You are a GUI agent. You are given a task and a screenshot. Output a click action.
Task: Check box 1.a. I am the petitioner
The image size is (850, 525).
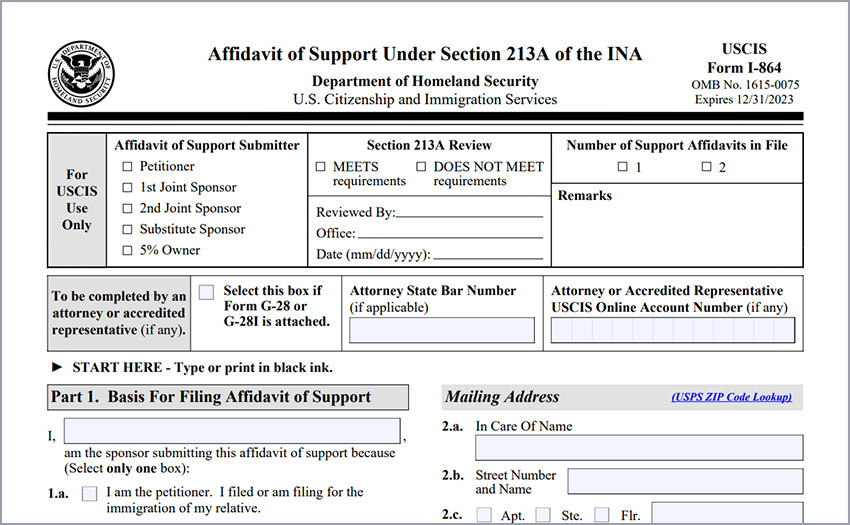(x=89, y=494)
